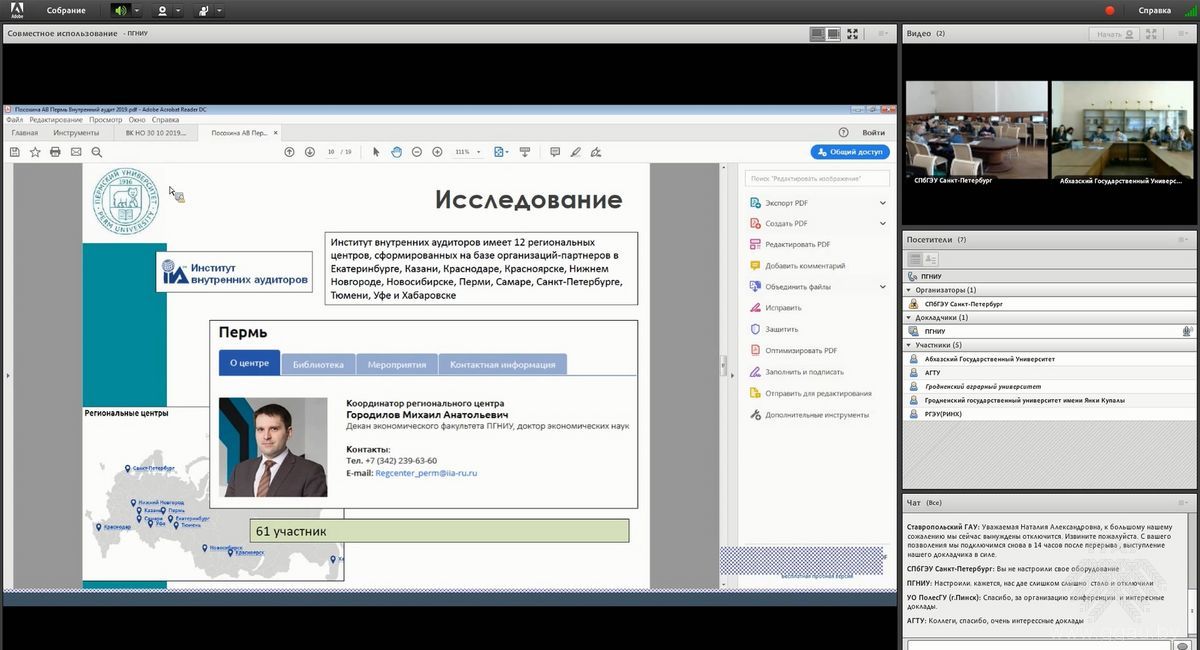This screenshot has width=1200, height=650.
Task: Open Video pod options menu
Action: click(x=1185, y=33)
